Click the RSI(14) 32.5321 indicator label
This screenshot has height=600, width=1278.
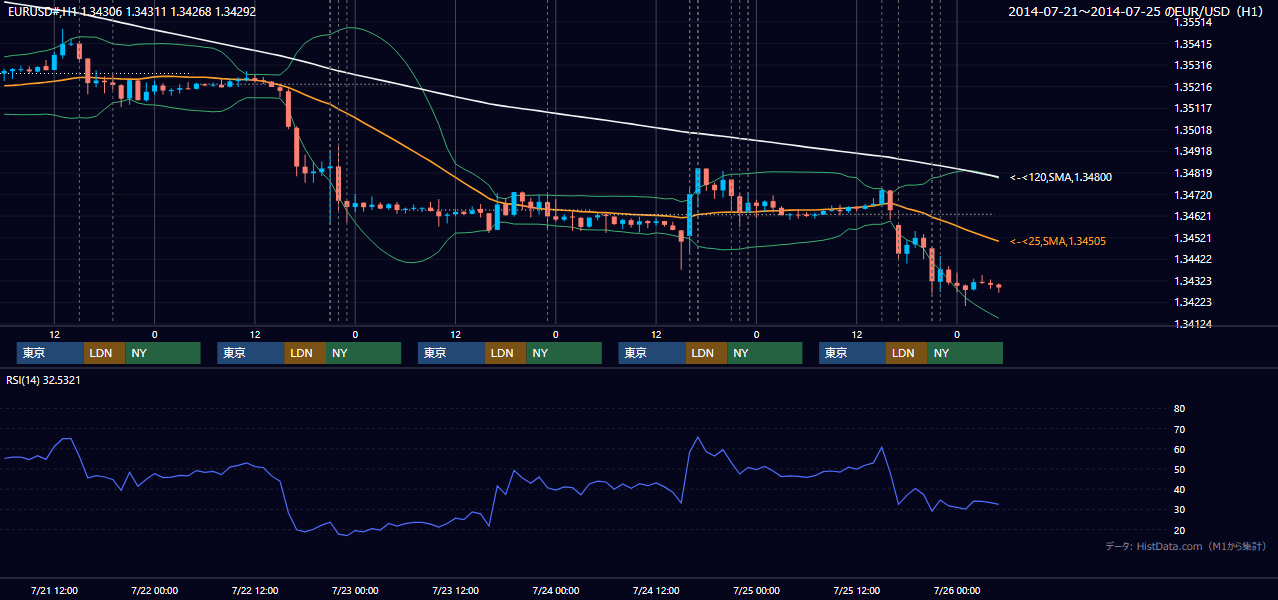click(x=43, y=380)
